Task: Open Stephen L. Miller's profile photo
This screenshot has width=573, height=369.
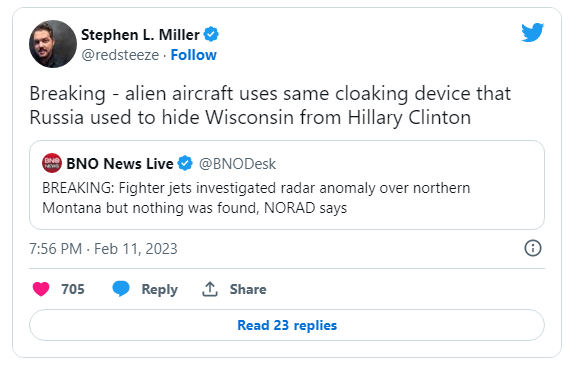Action: click(x=53, y=44)
